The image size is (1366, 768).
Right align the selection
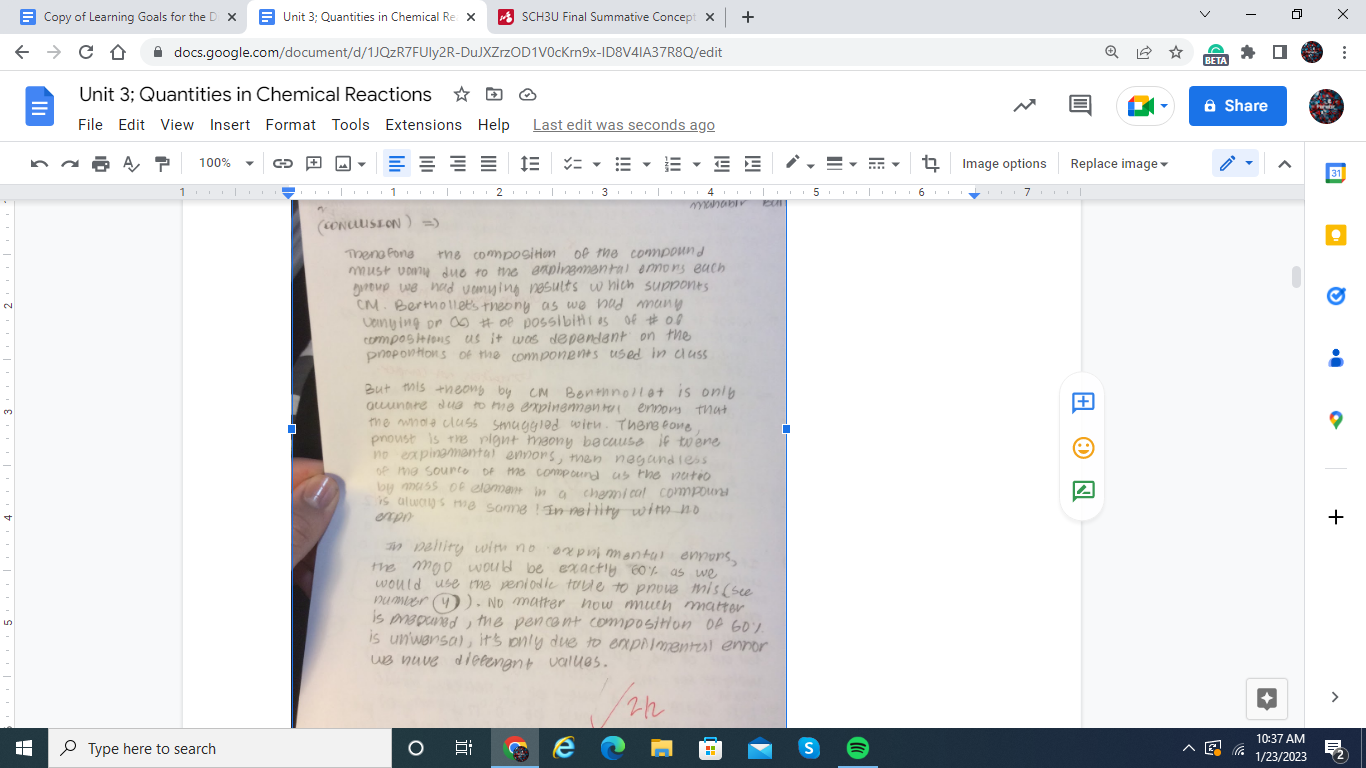458,164
